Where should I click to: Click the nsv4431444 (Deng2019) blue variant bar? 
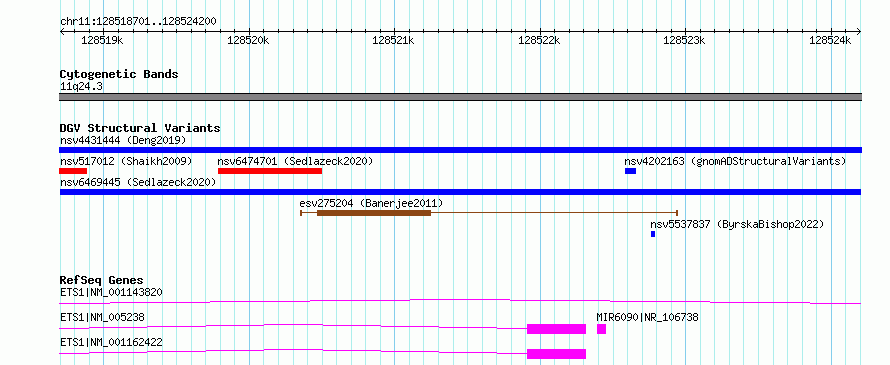460,150
